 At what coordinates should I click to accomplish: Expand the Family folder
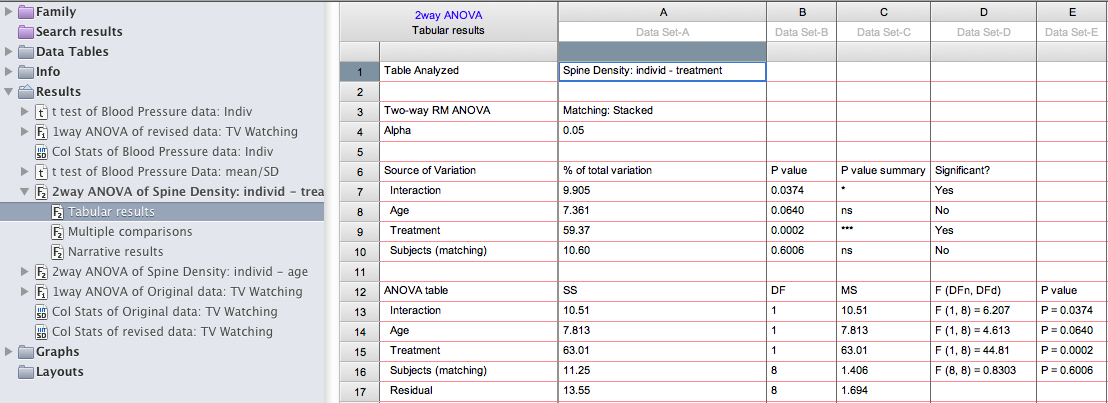point(9,12)
